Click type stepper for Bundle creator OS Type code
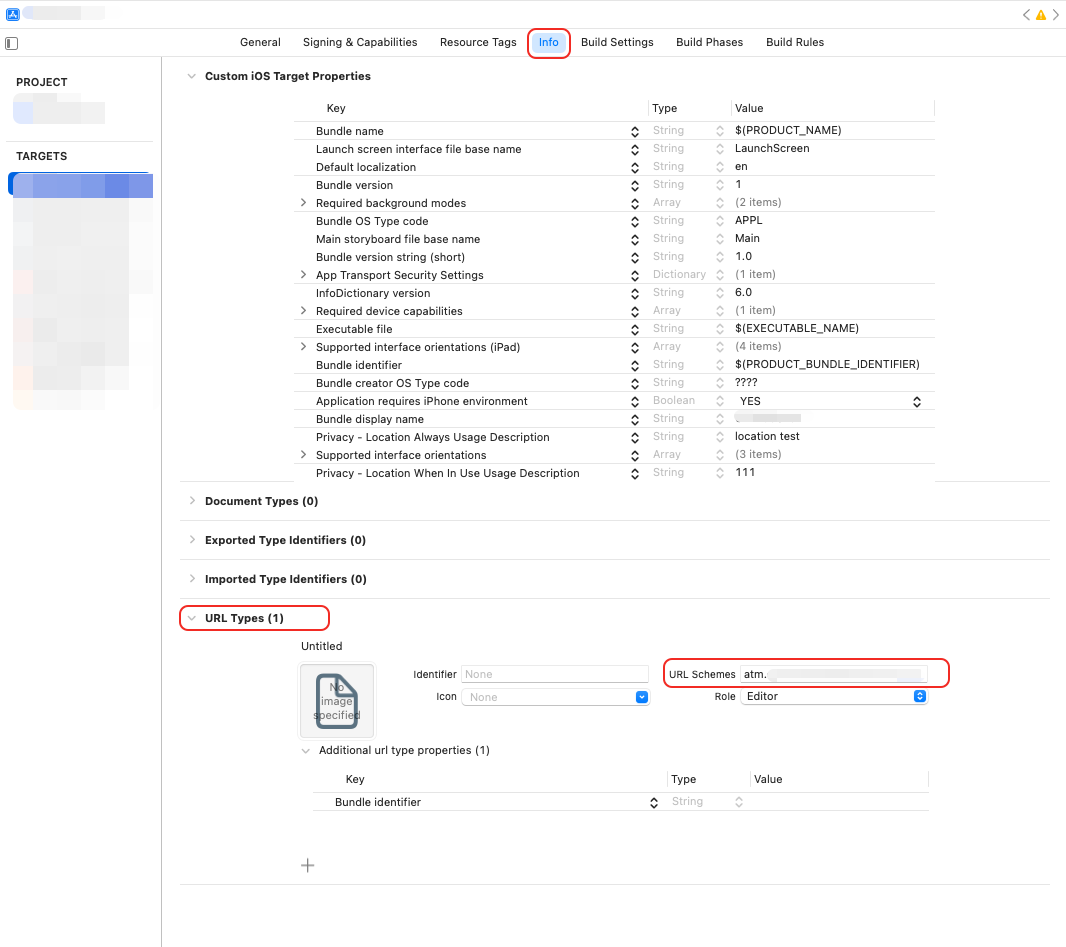Screen dimensions: 1066x947 719,383
